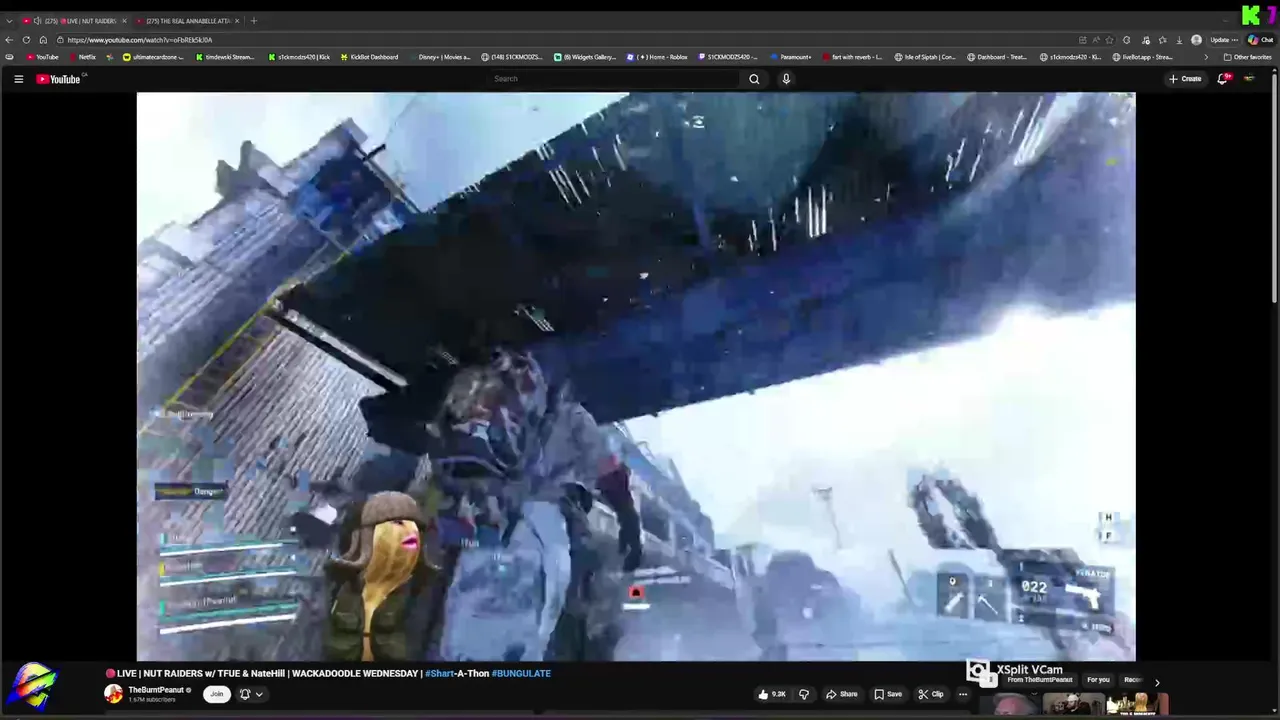Open the livebot.app bookmark
Image resolution: width=1280 pixels, height=720 pixels.
pyautogui.click(x=1141, y=57)
